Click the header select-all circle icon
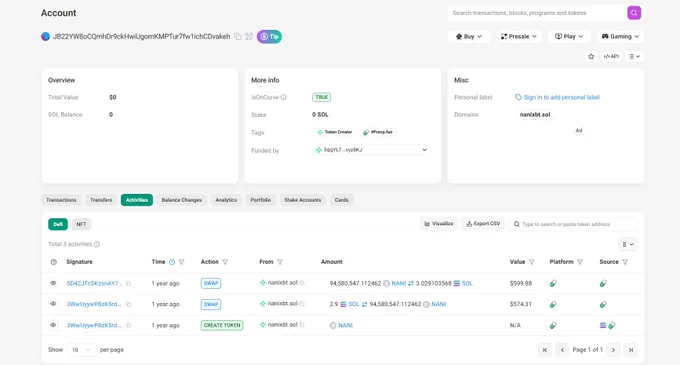This screenshot has width=680, height=365. coord(53,262)
